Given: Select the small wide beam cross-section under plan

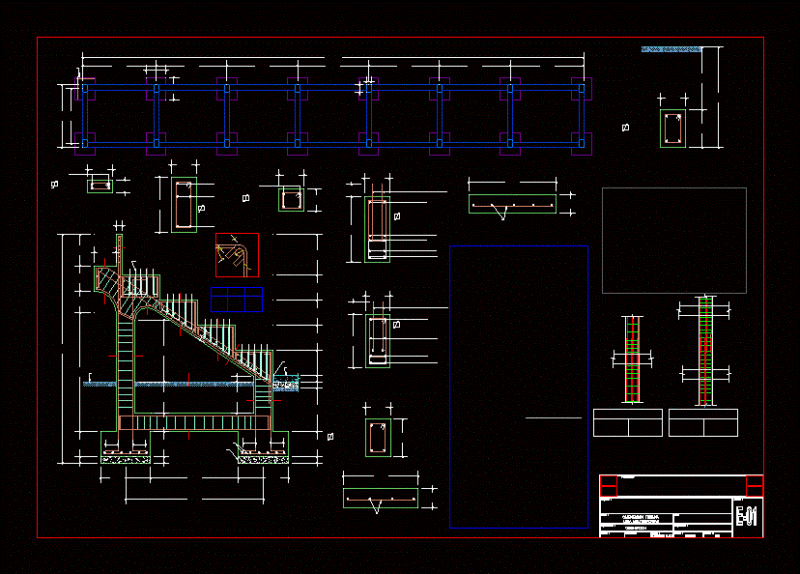Looking at the screenshot, I should tap(100, 186).
